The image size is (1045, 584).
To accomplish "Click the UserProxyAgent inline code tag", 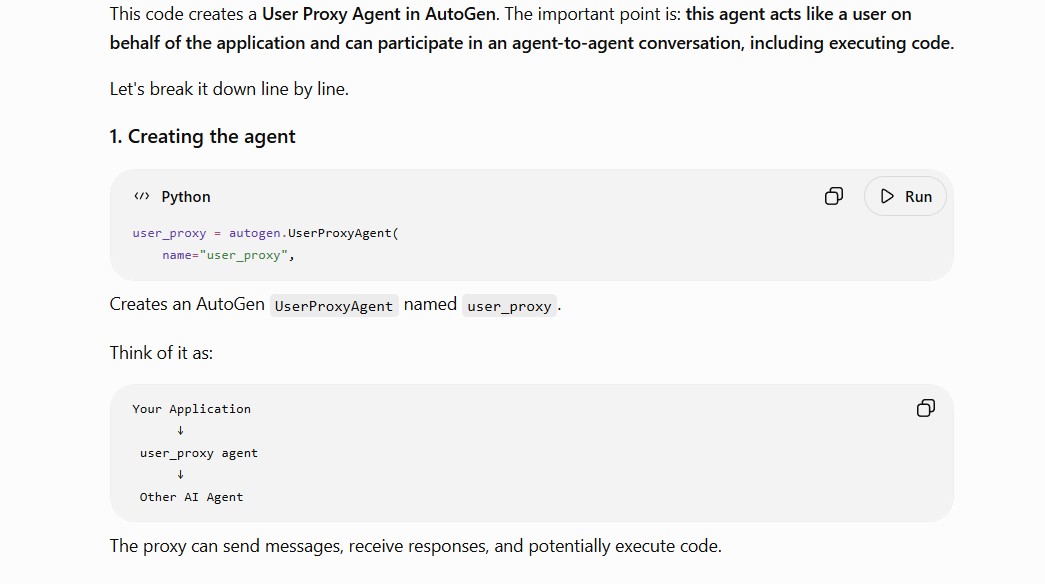I will point(334,305).
